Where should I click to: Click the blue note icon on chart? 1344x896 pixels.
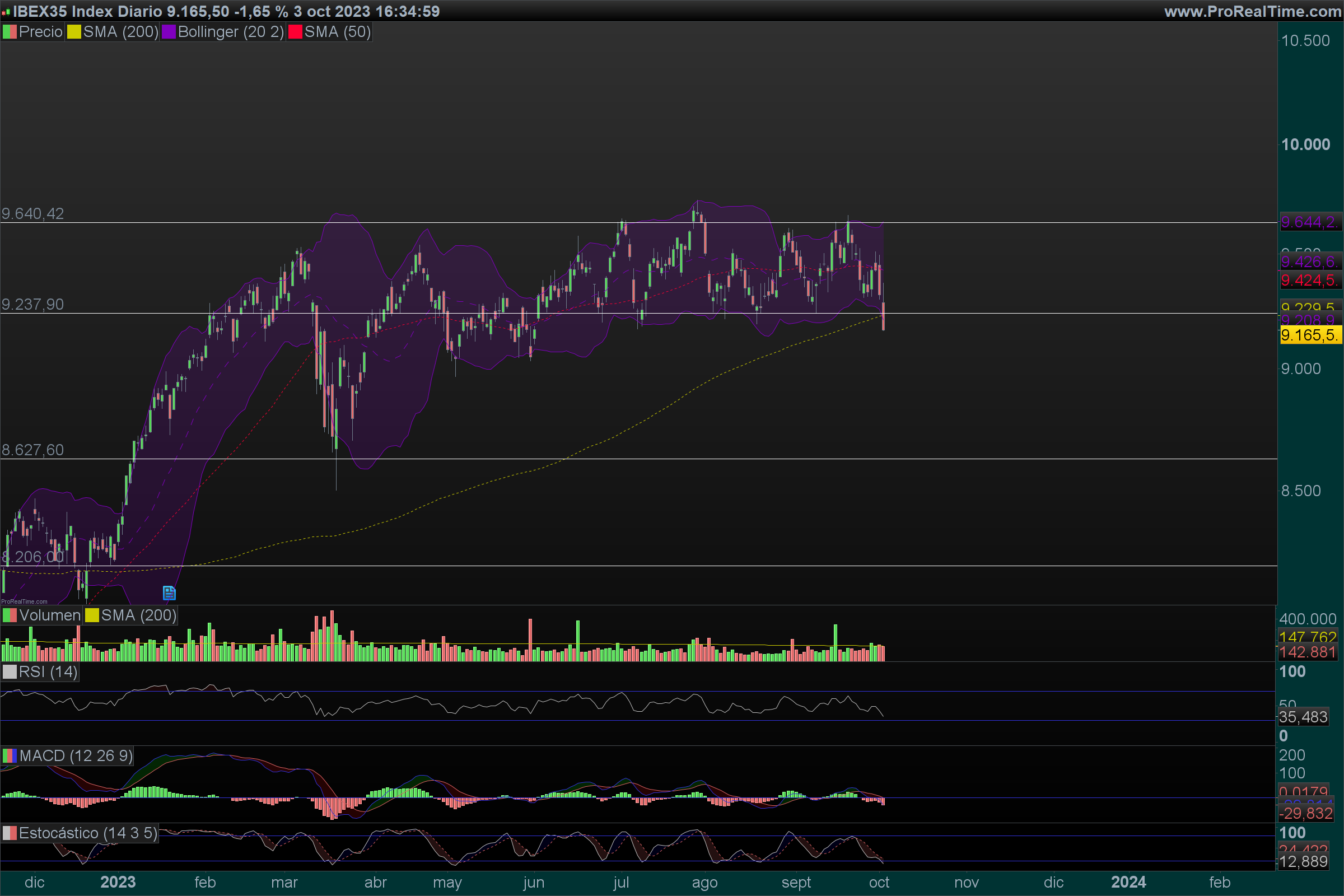click(x=169, y=593)
